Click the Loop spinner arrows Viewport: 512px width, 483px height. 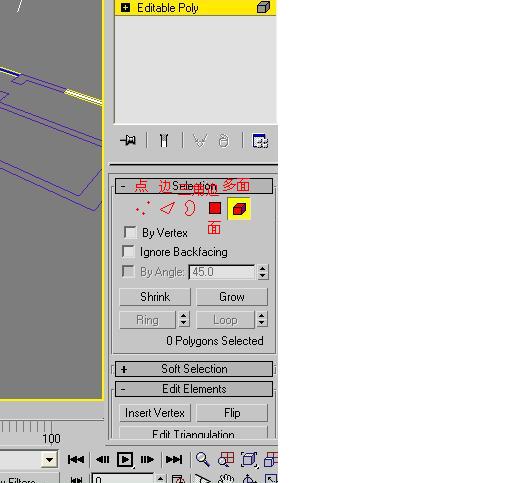[262, 319]
